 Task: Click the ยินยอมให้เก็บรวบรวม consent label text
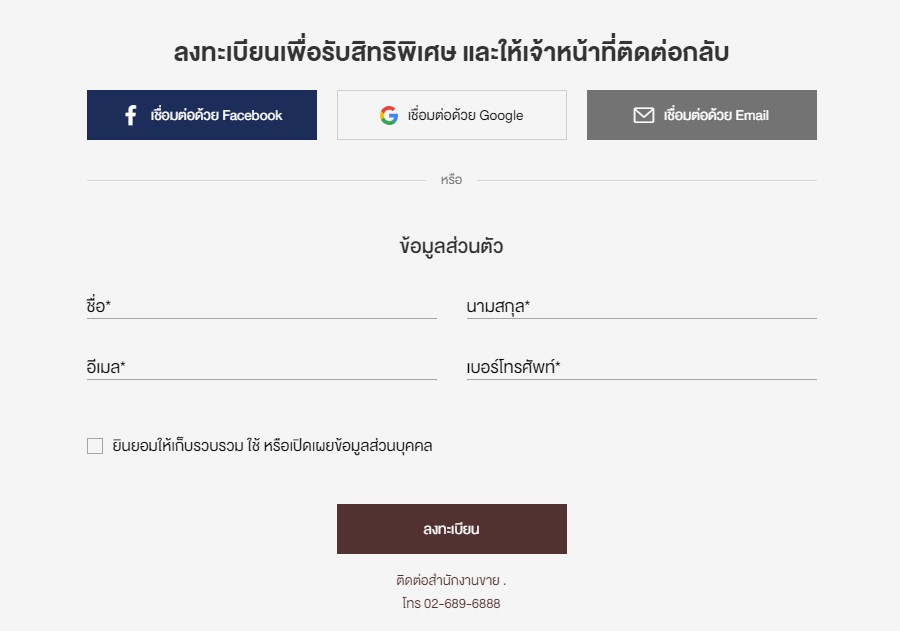tap(272, 446)
